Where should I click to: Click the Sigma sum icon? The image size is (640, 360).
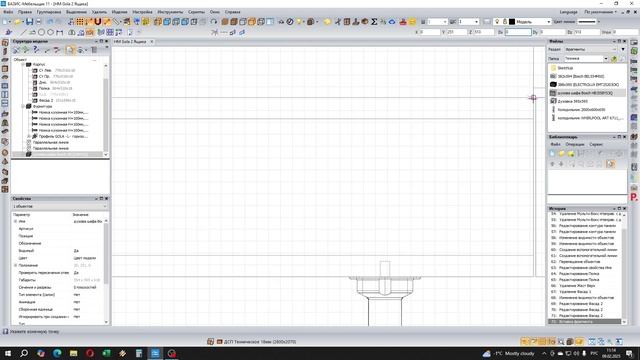pyautogui.click(x=374, y=22)
